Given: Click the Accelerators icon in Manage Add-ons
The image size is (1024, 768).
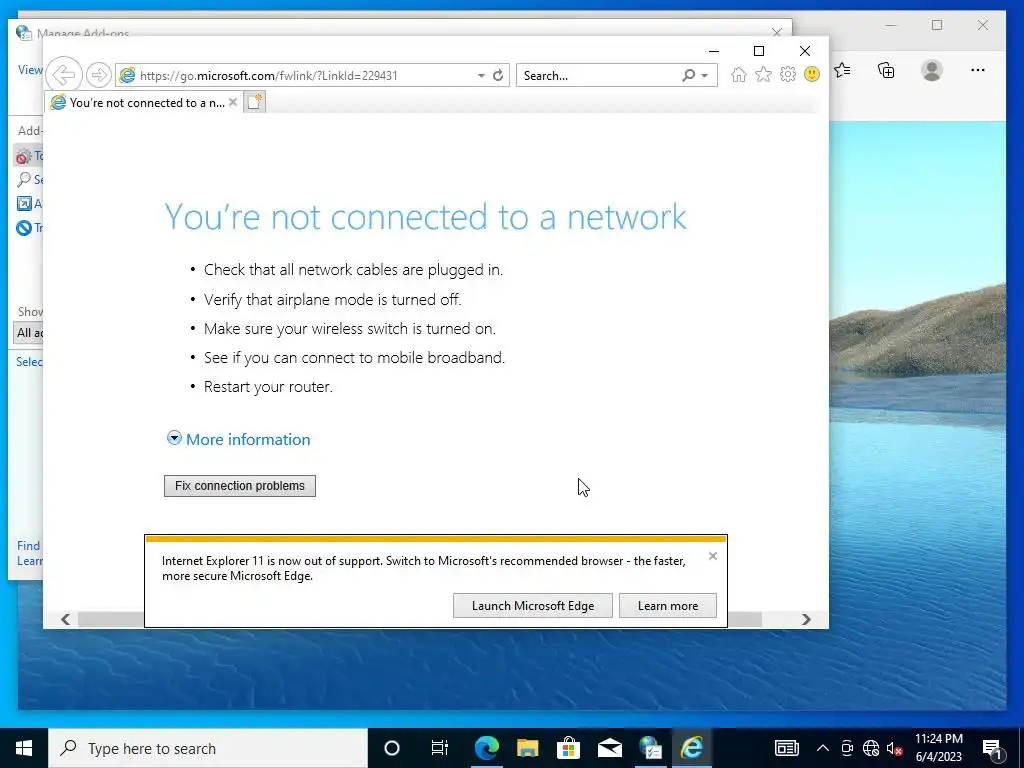Looking at the screenshot, I should pyautogui.click(x=24, y=204).
